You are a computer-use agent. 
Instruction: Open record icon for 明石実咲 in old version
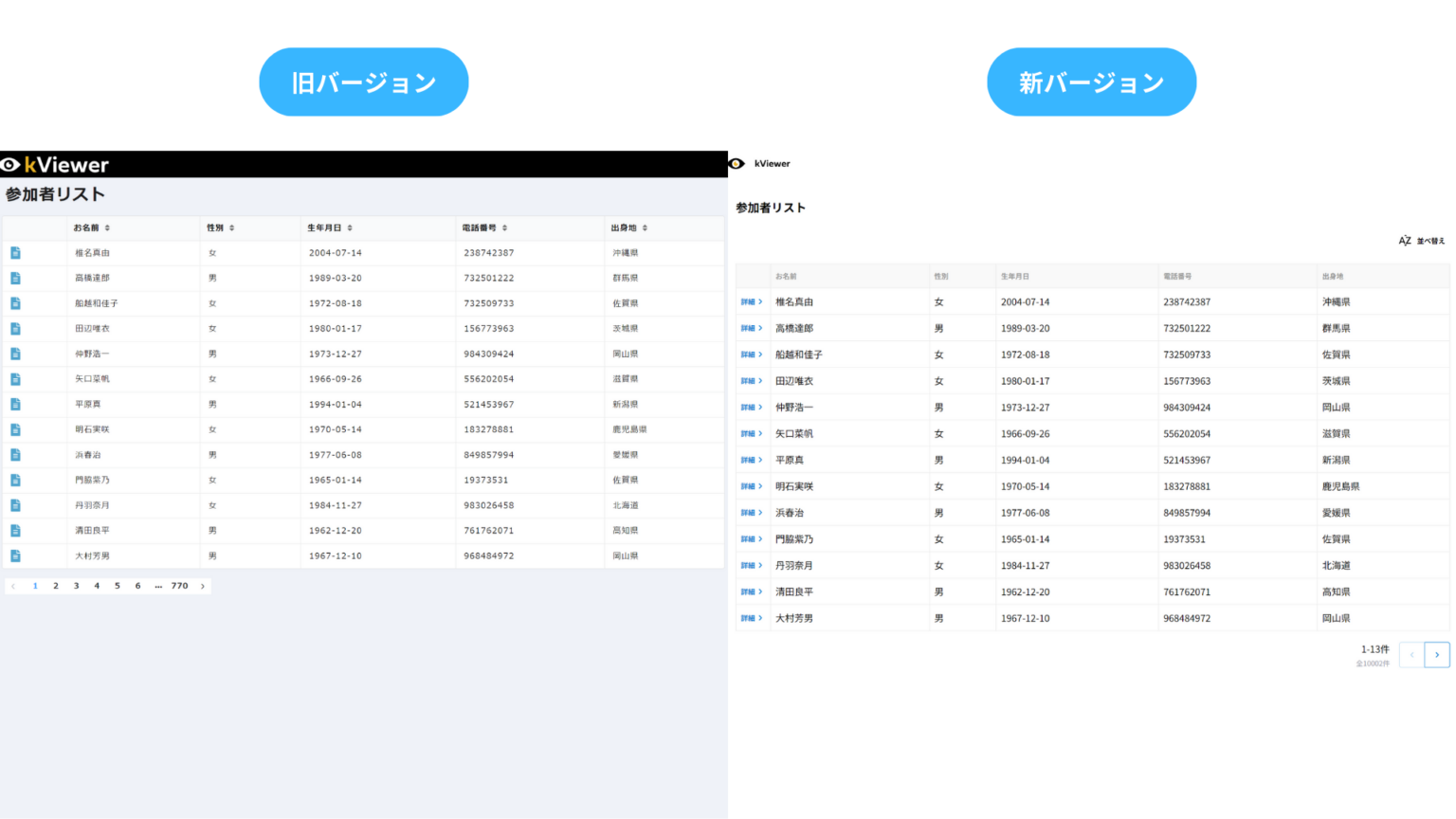[15, 430]
